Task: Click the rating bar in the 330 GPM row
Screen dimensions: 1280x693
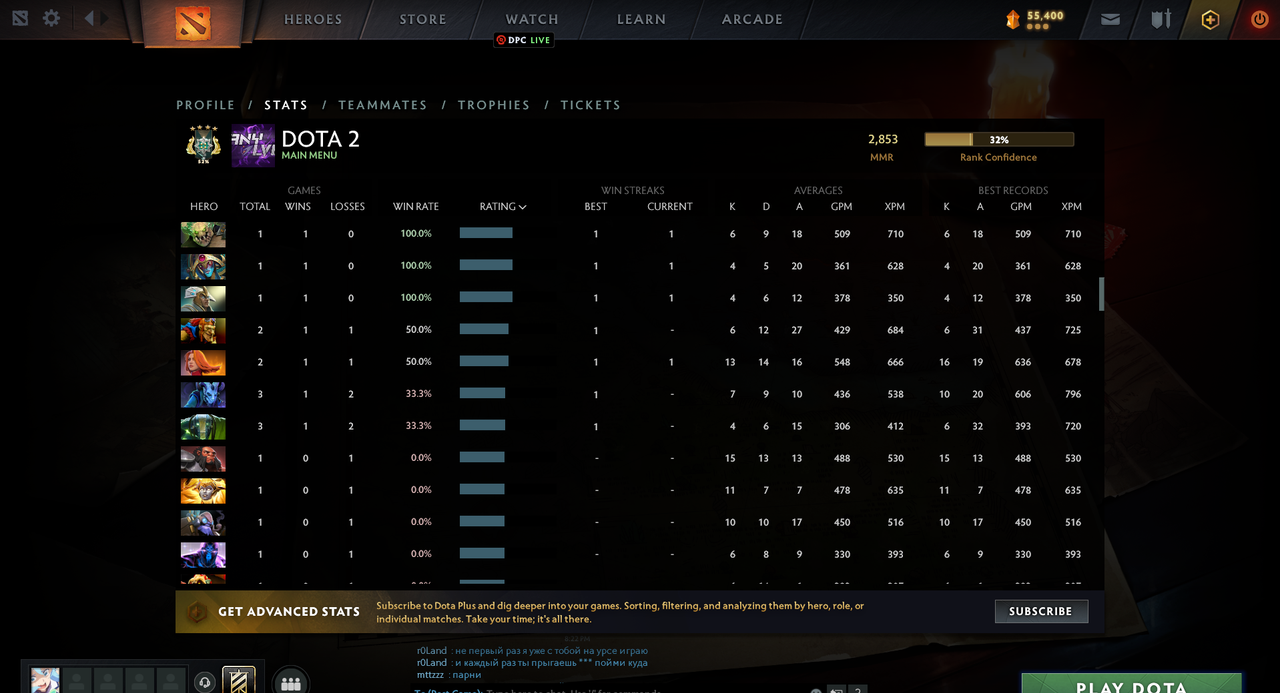Action: tap(482, 553)
